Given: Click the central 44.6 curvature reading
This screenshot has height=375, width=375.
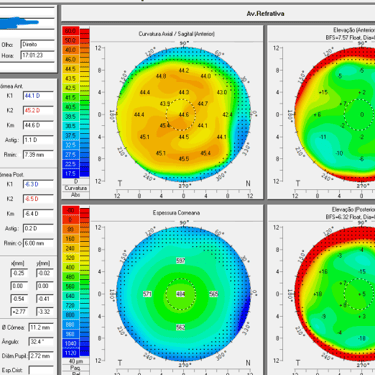Looking at the screenshot, I should pos(184,115).
